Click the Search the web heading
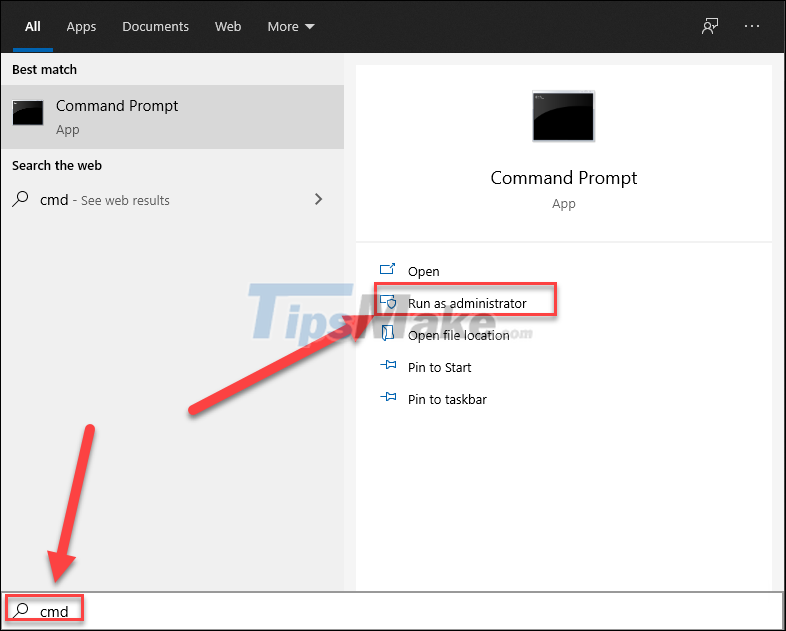Viewport: 786px width, 631px height. 57,165
